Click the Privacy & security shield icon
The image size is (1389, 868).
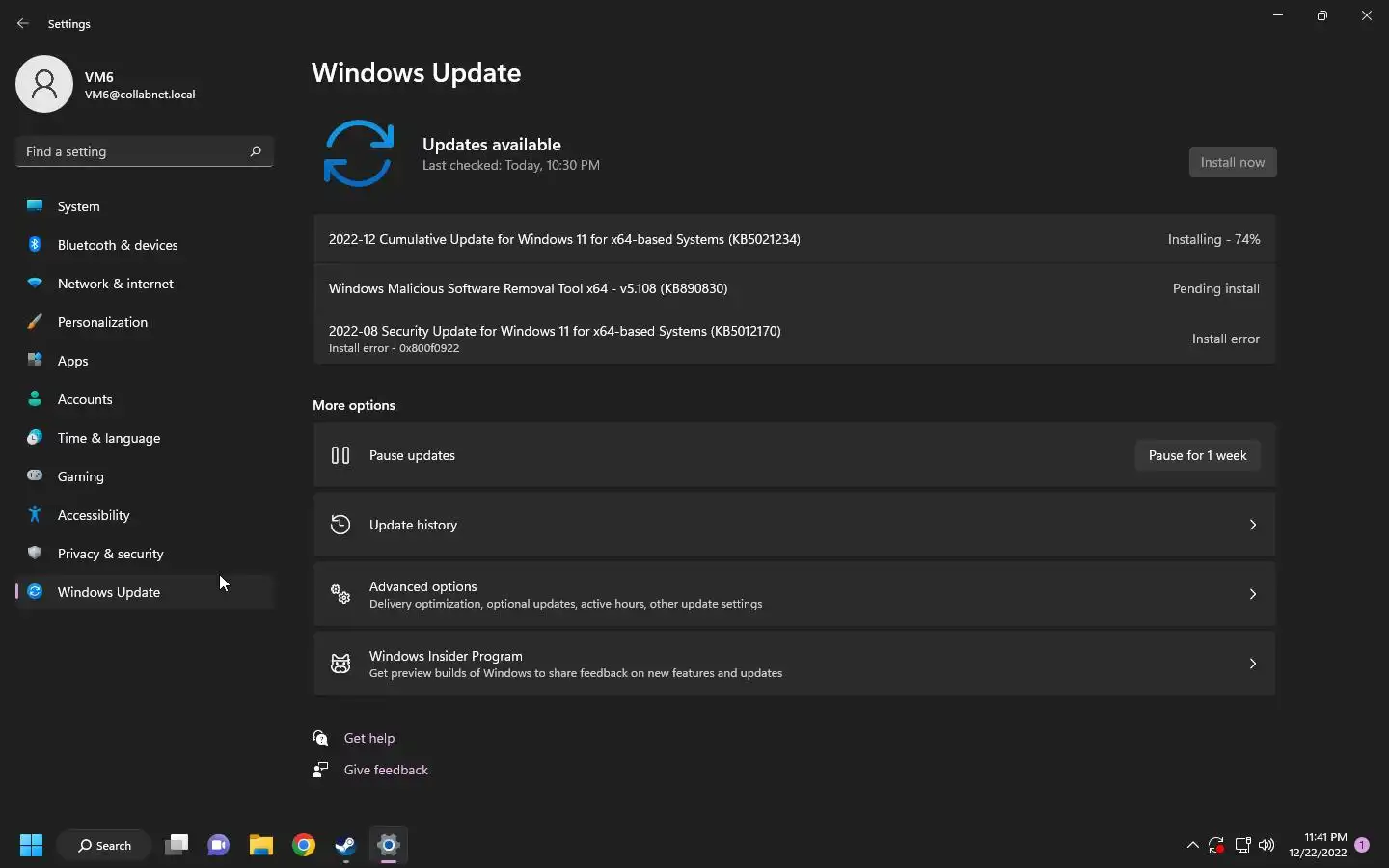click(x=35, y=554)
